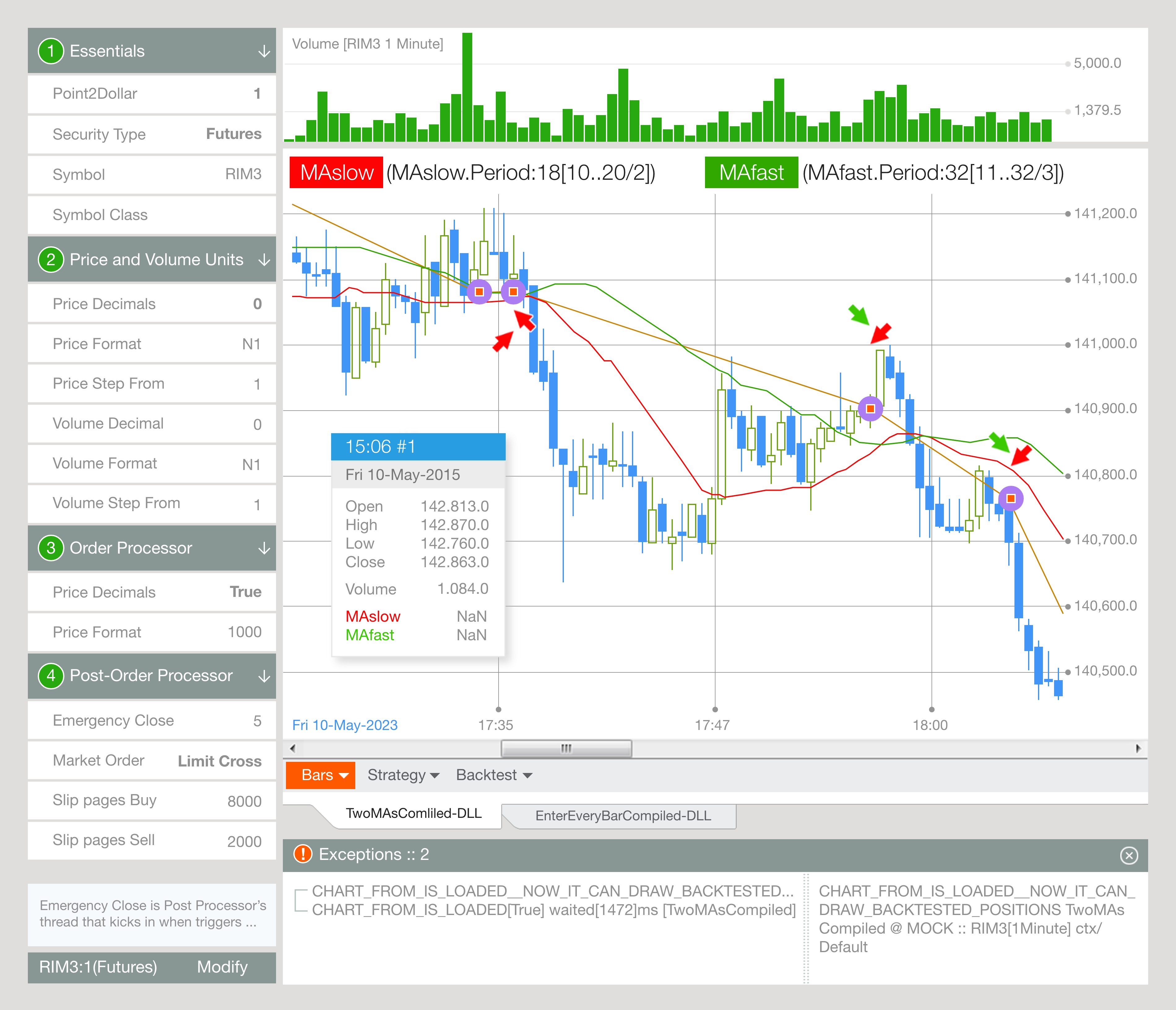Click the green MAfast indicator label
The width and height of the screenshot is (1176, 1010).
click(x=751, y=172)
